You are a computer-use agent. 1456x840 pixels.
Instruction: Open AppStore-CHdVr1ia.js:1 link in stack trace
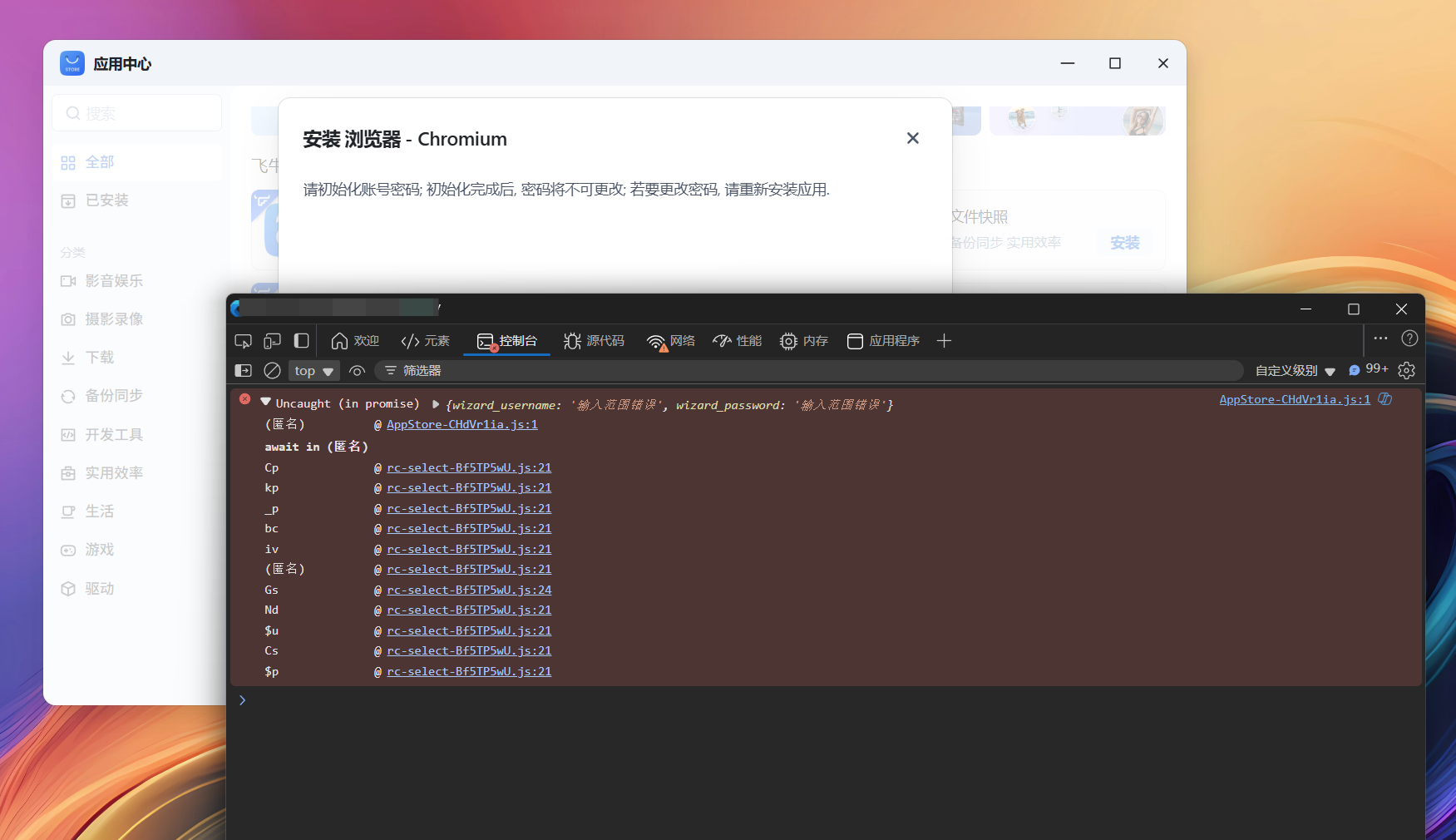[x=462, y=424]
